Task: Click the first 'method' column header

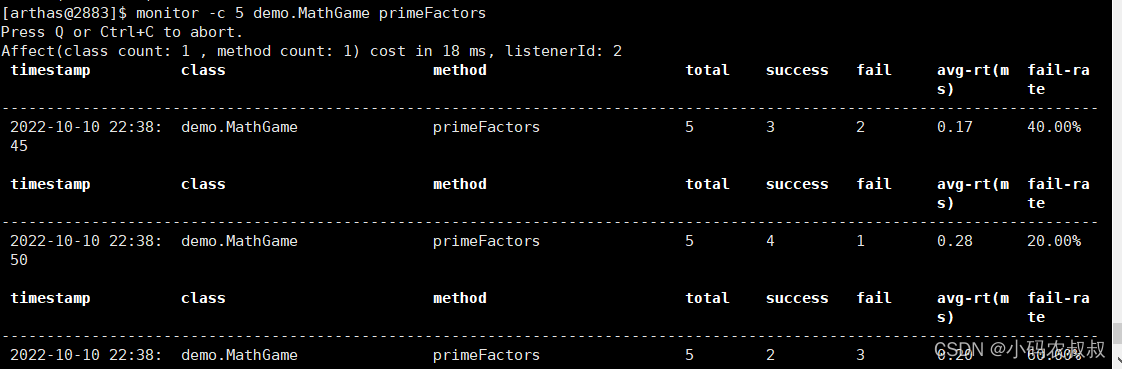Action: click(459, 70)
